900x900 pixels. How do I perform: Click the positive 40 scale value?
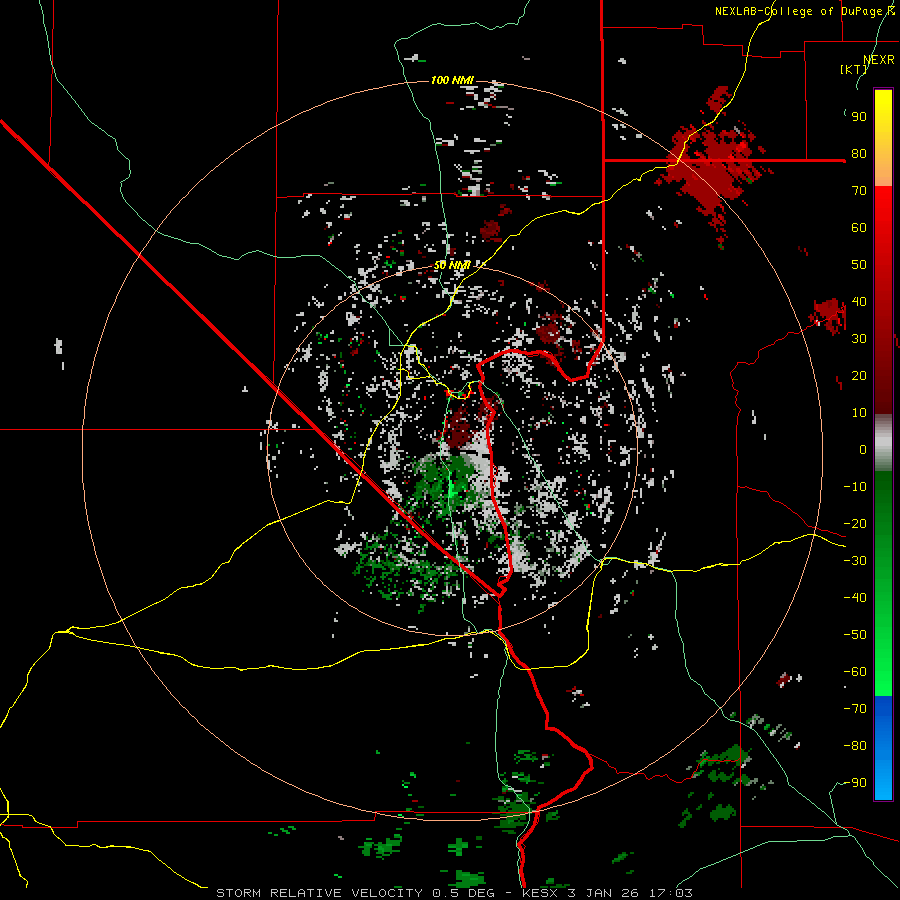tap(859, 302)
